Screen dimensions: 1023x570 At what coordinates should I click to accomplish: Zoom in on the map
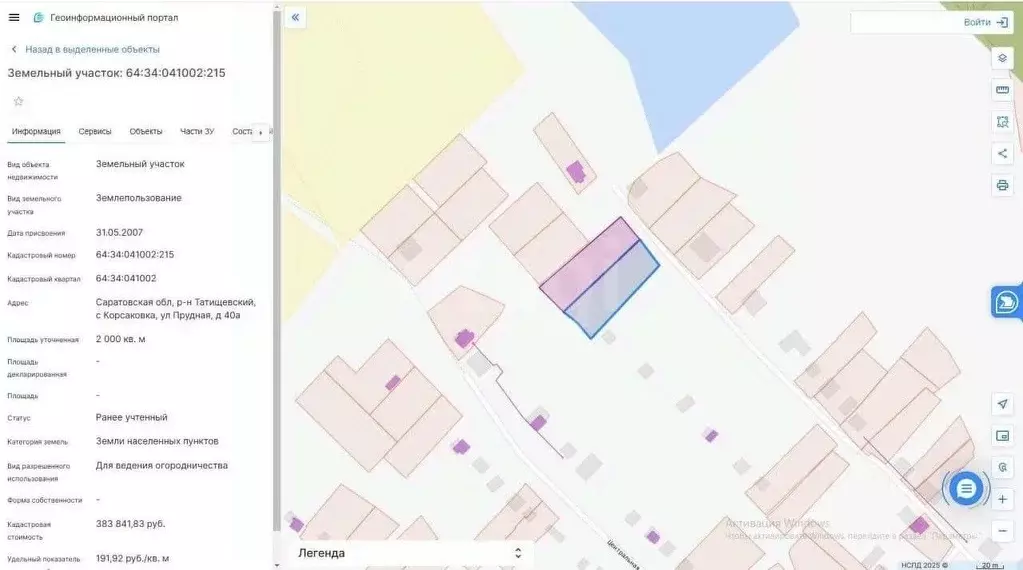[x=1002, y=498]
